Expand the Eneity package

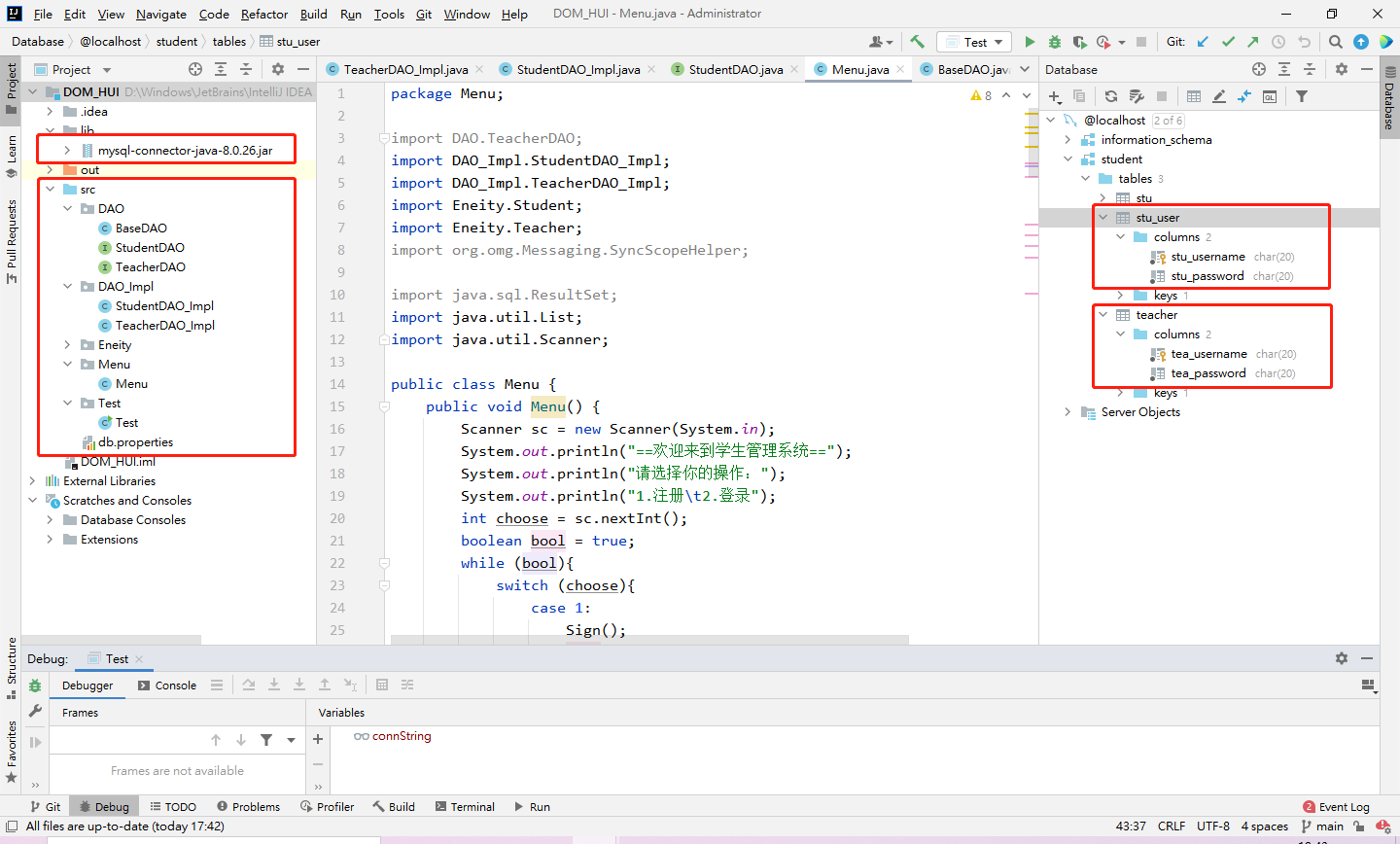tap(67, 344)
